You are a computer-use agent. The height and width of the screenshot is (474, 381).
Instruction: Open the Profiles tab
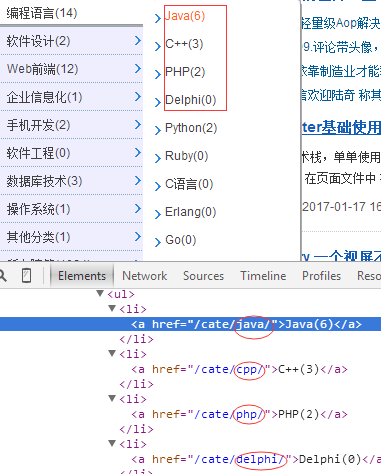(322, 276)
